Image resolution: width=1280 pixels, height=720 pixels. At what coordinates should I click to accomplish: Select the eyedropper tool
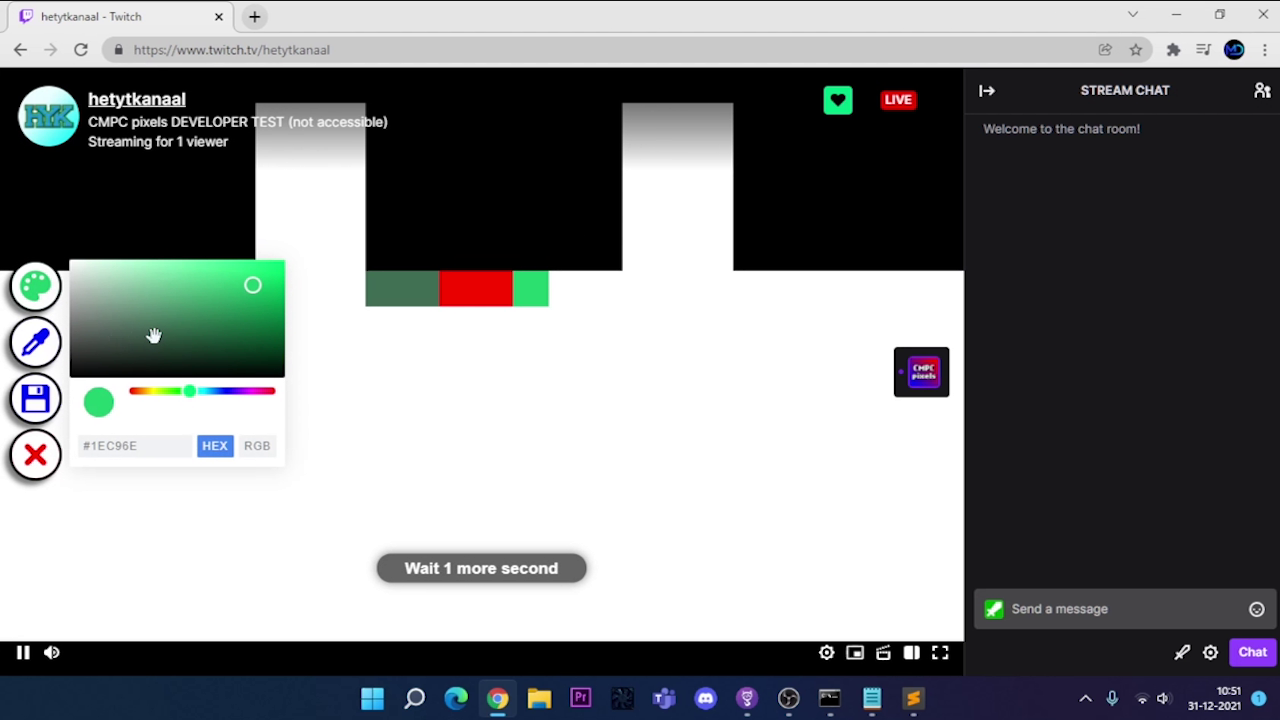click(36, 343)
